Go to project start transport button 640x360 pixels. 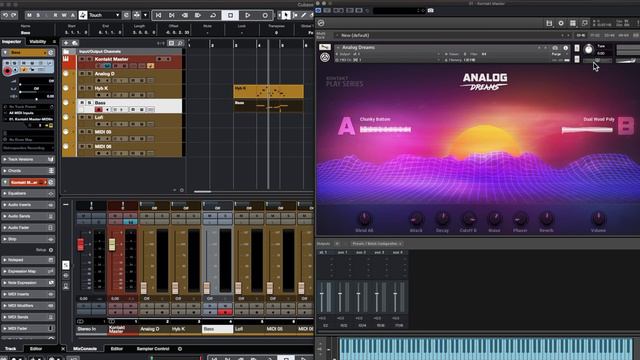pos(158,15)
